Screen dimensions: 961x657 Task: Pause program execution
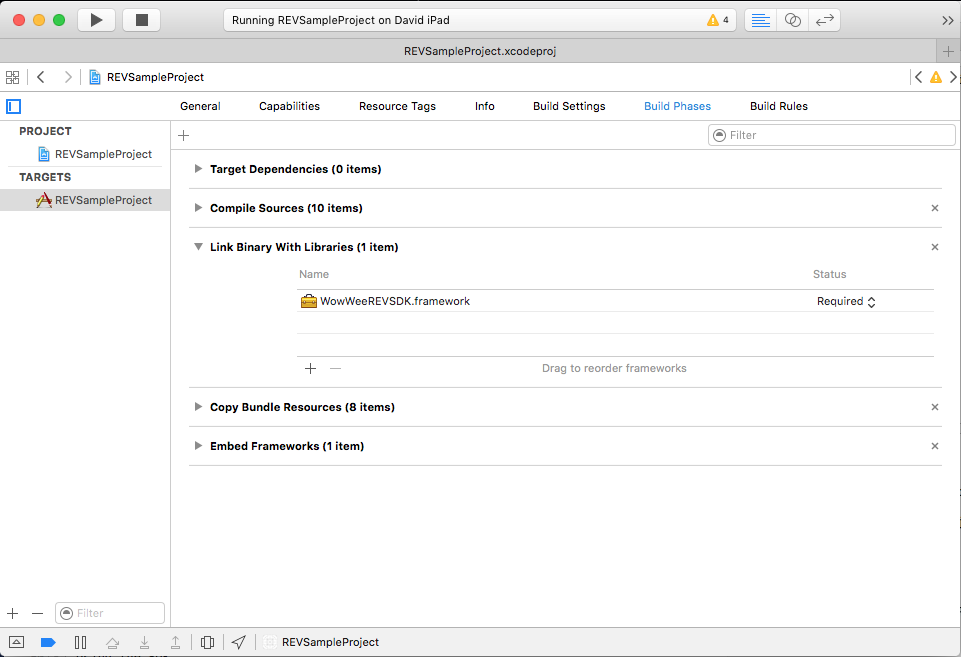point(80,642)
